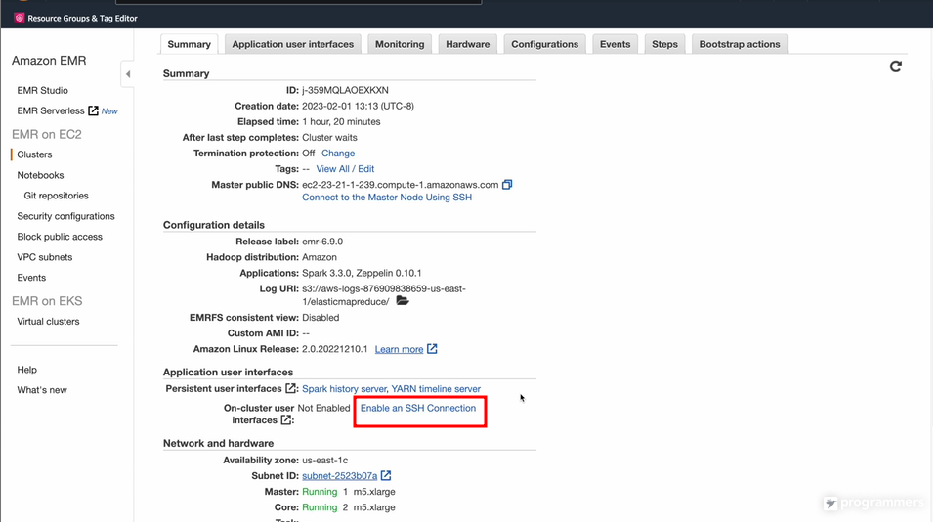Open What's new in sidebar
The height and width of the screenshot is (522, 933).
coord(42,390)
